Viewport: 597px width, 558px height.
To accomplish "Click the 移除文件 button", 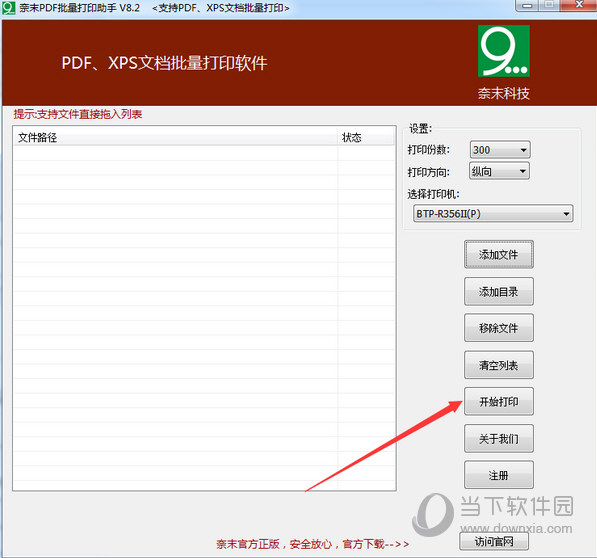I will click(498, 328).
